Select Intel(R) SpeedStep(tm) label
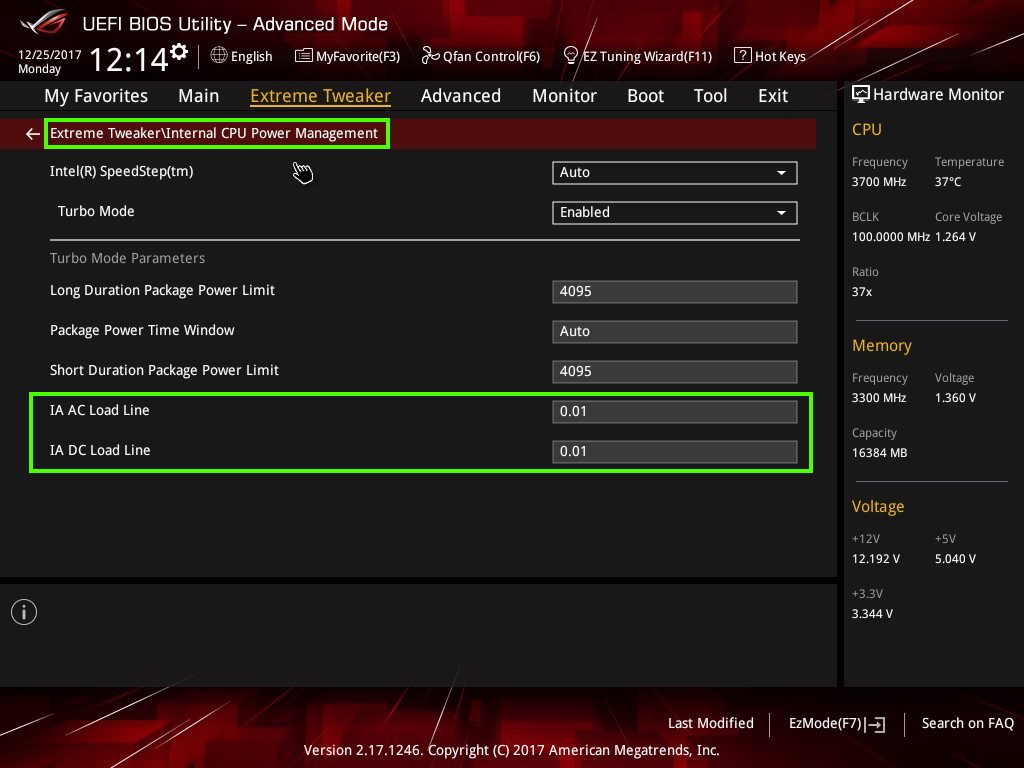The height and width of the screenshot is (768, 1024). coord(121,172)
